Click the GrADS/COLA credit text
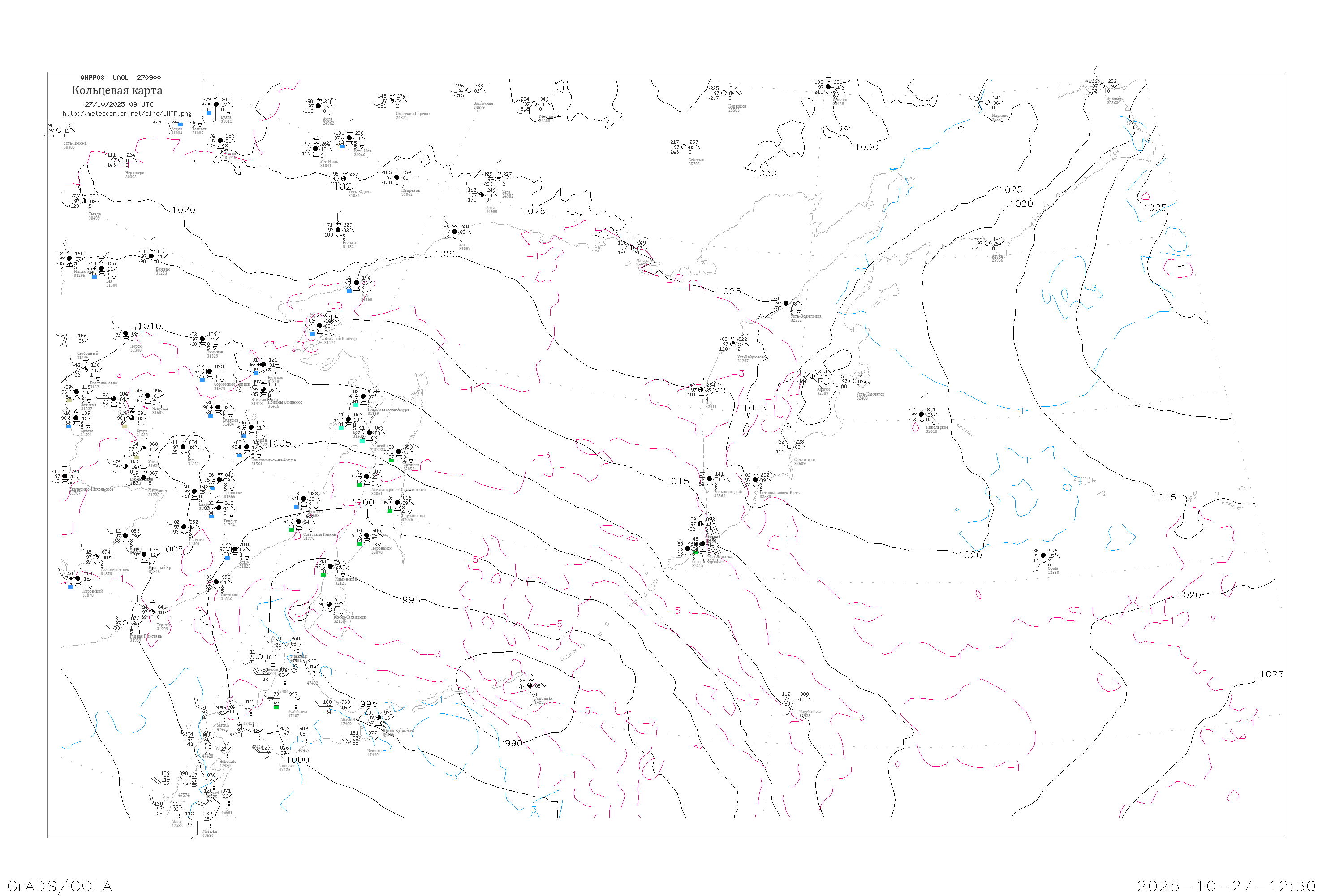 pyautogui.click(x=60, y=886)
